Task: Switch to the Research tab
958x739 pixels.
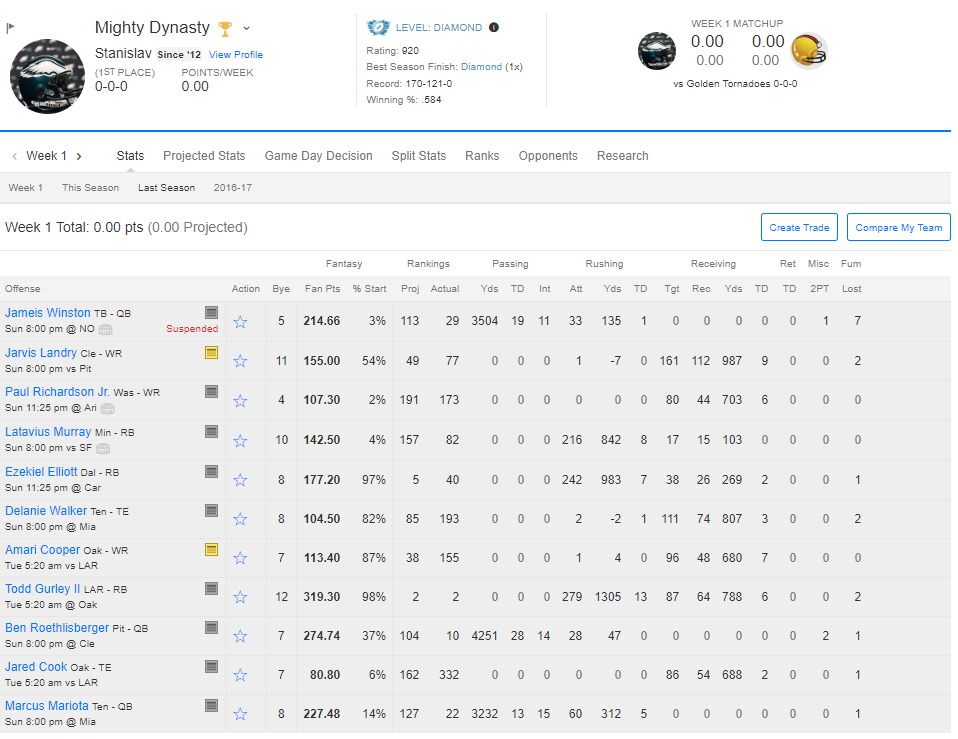Action: click(623, 156)
